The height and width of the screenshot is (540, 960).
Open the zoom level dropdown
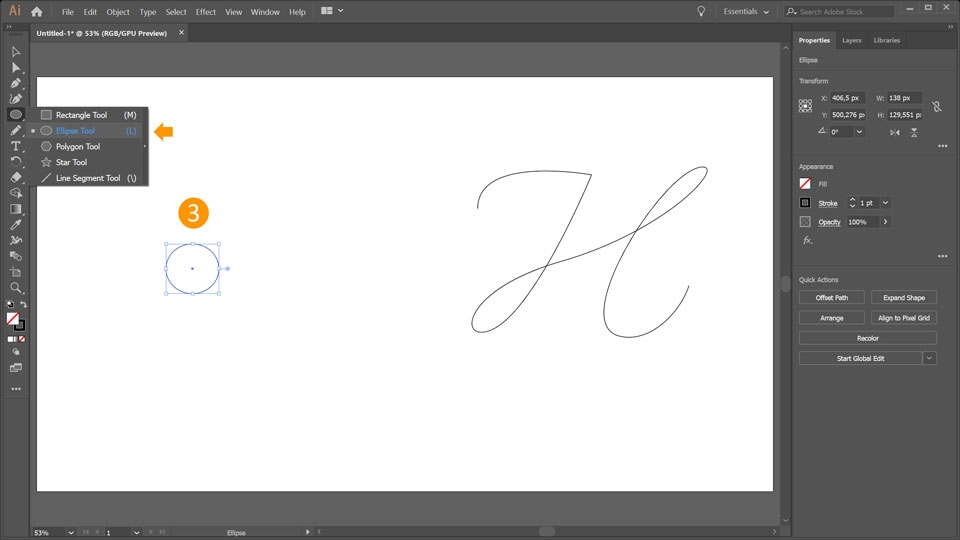pyautogui.click(x=71, y=533)
